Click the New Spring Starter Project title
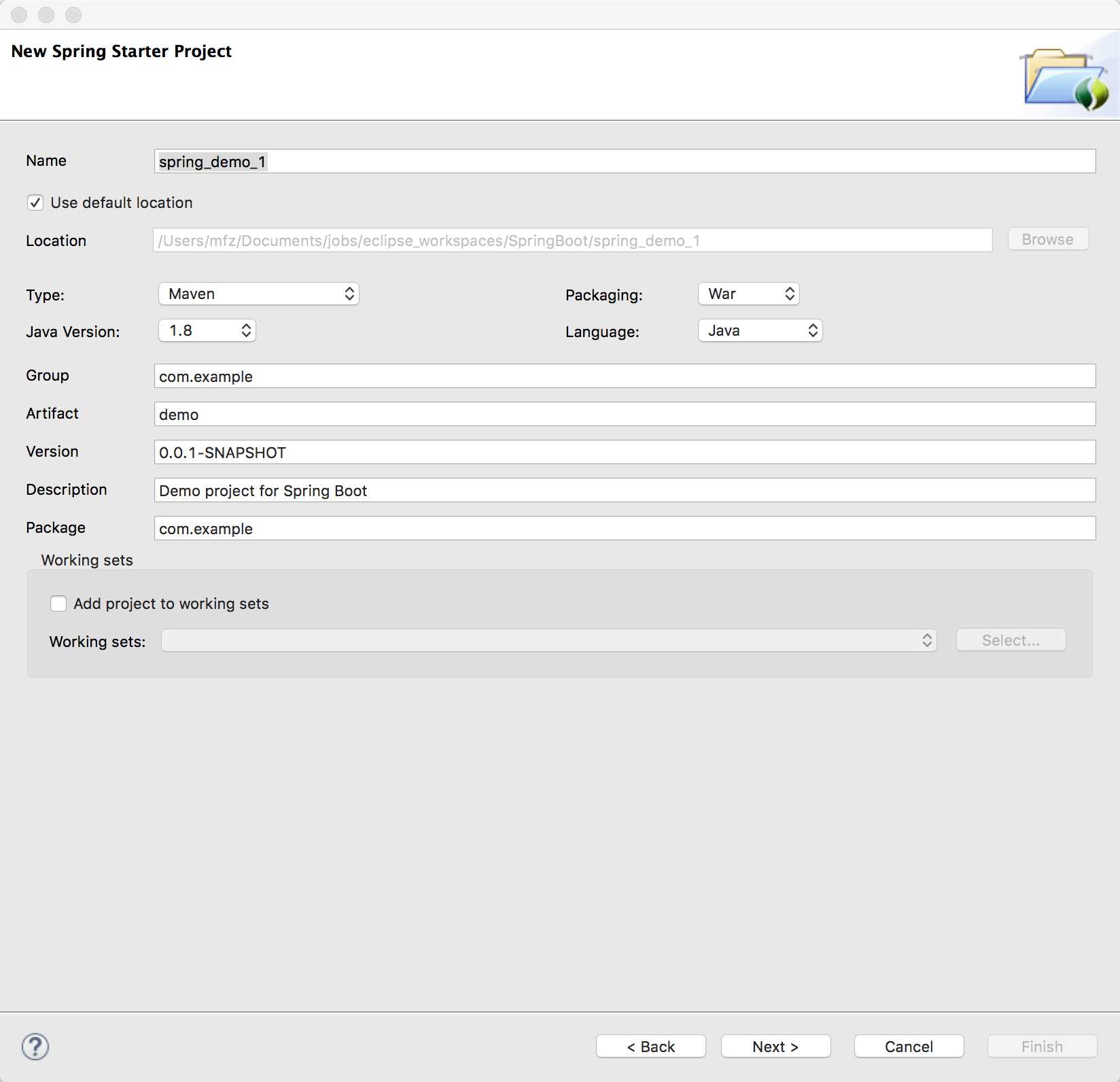This screenshot has width=1120, height=1082. click(122, 52)
